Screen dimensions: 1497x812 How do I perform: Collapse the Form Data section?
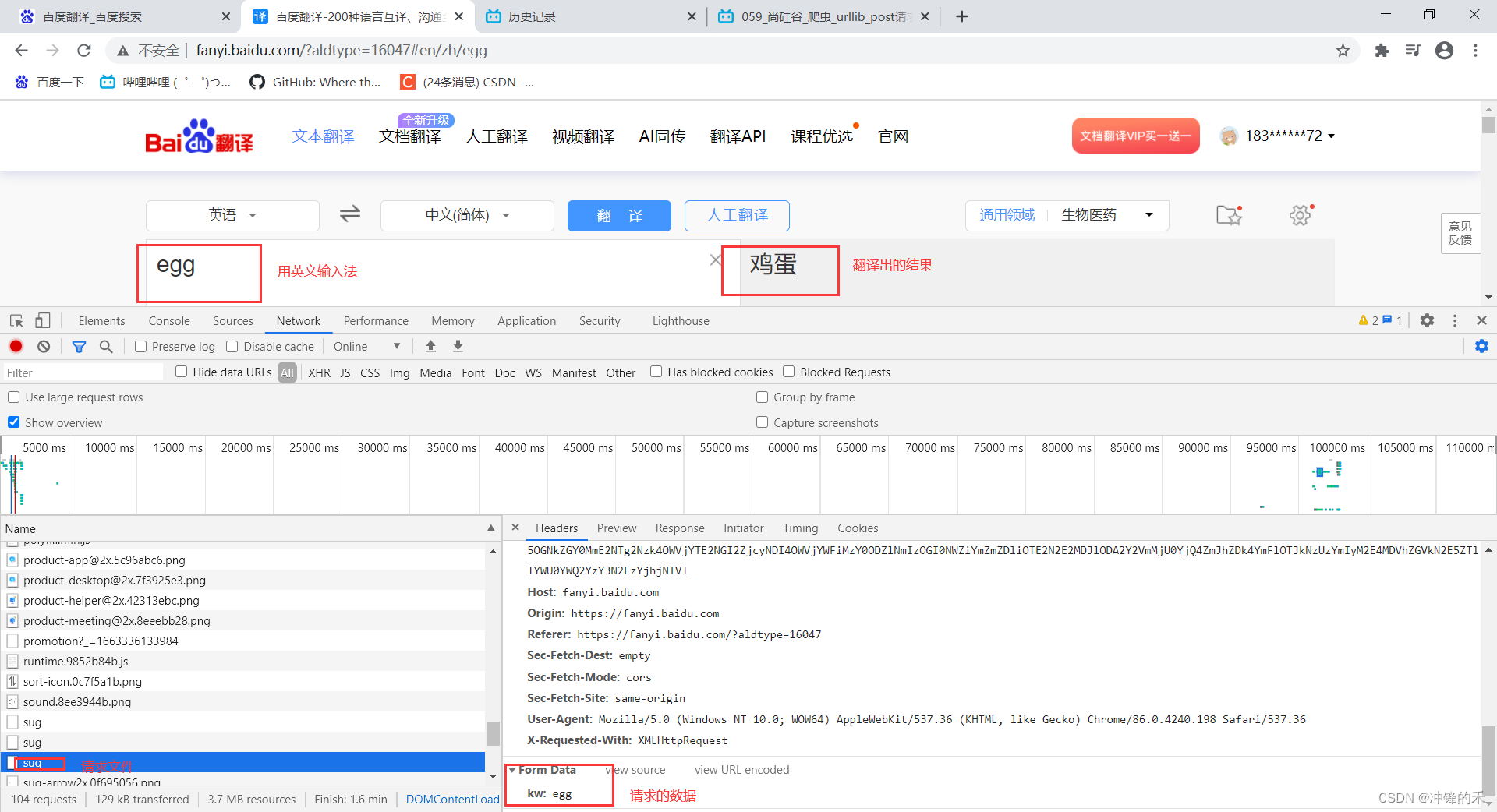513,769
